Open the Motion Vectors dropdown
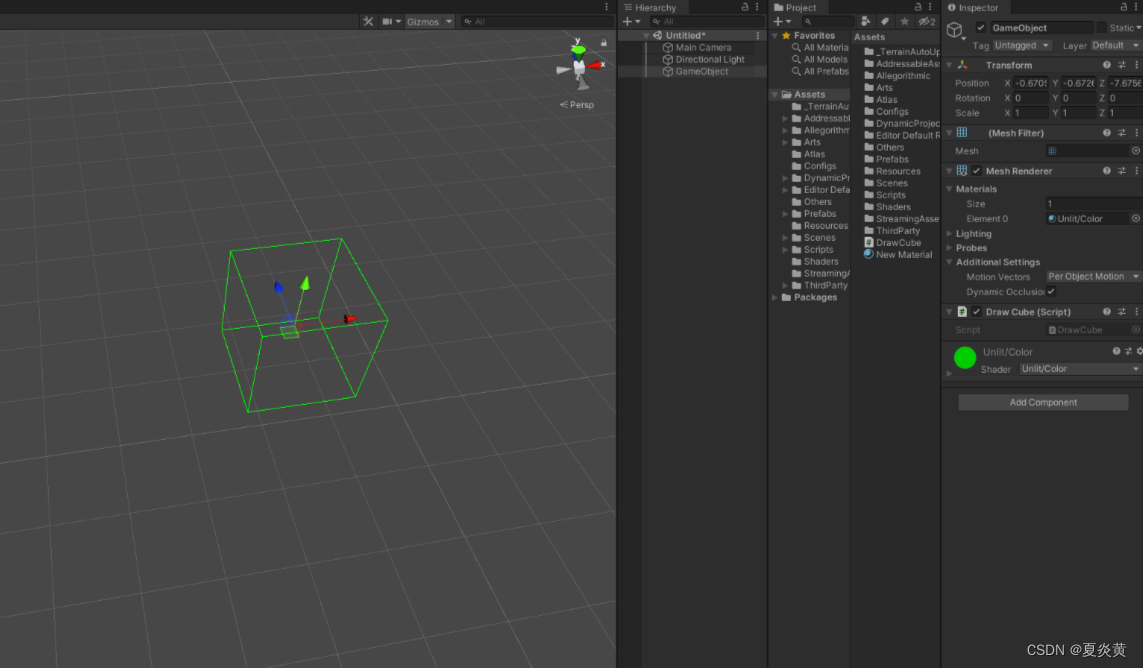The image size is (1143, 668). 1093,277
